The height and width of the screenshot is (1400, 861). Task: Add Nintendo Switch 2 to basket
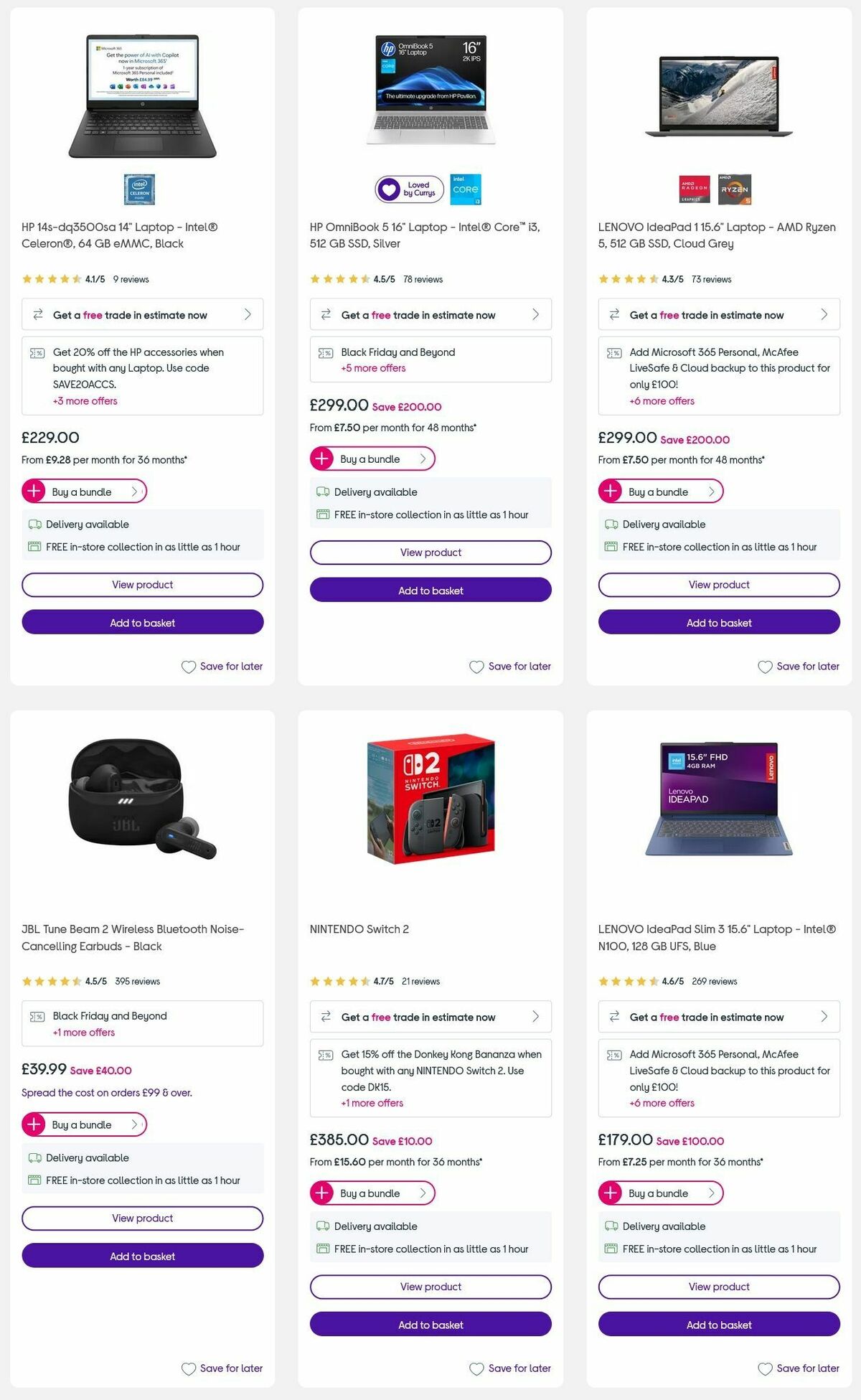[x=430, y=1325]
